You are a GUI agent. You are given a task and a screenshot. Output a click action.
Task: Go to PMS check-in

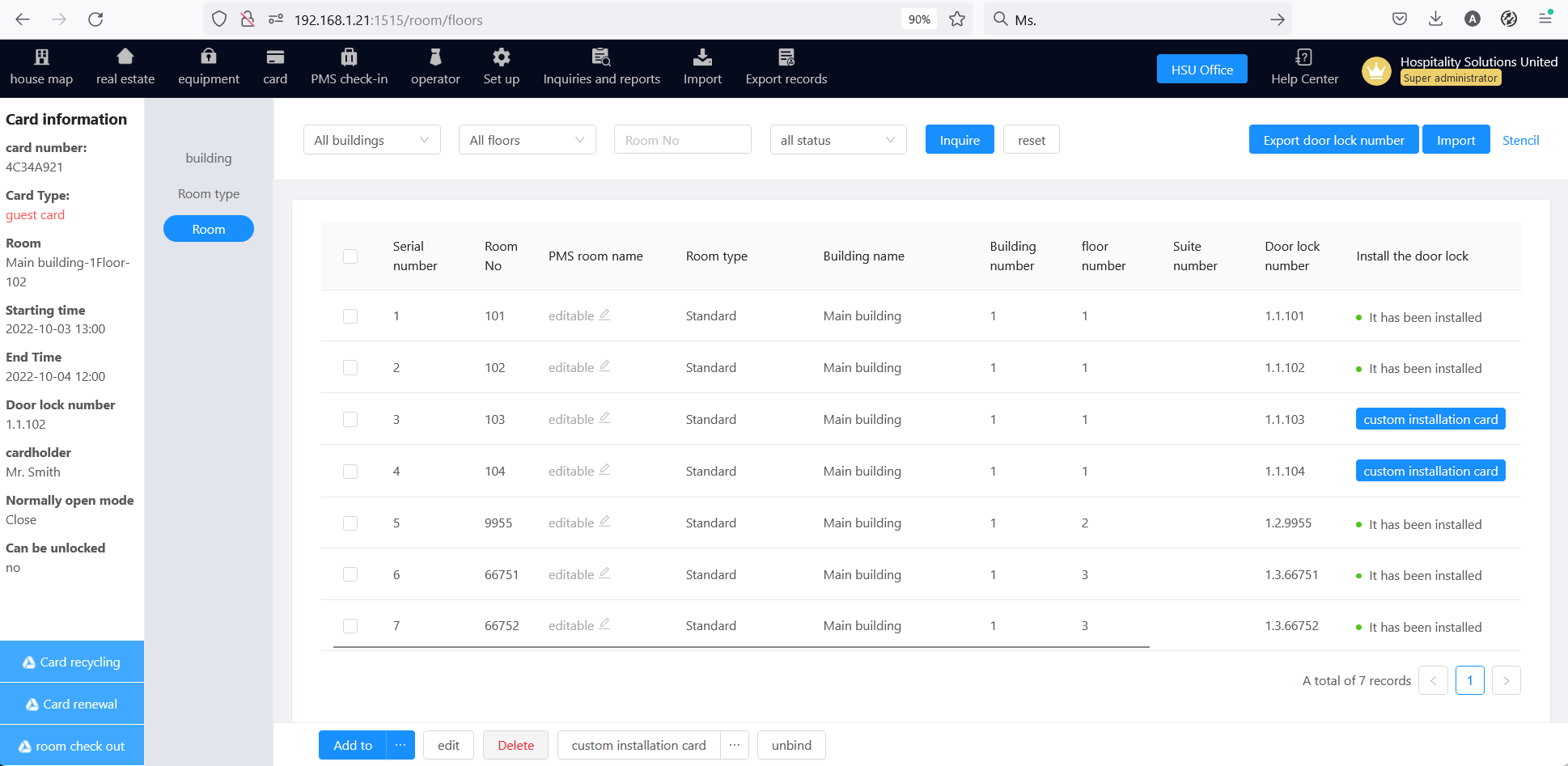[x=349, y=67]
